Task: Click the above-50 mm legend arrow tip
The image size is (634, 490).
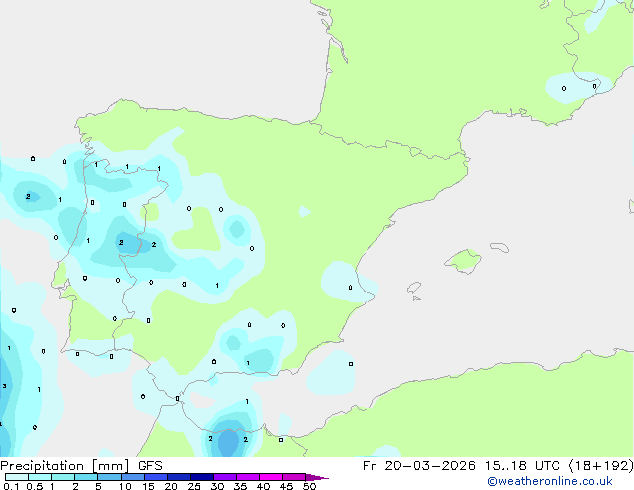Action: click(317, 477)
